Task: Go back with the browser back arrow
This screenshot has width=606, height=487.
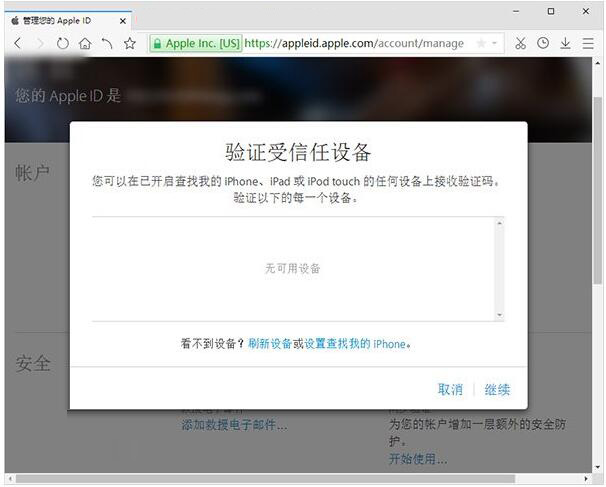Action: [x=17, y=43]
